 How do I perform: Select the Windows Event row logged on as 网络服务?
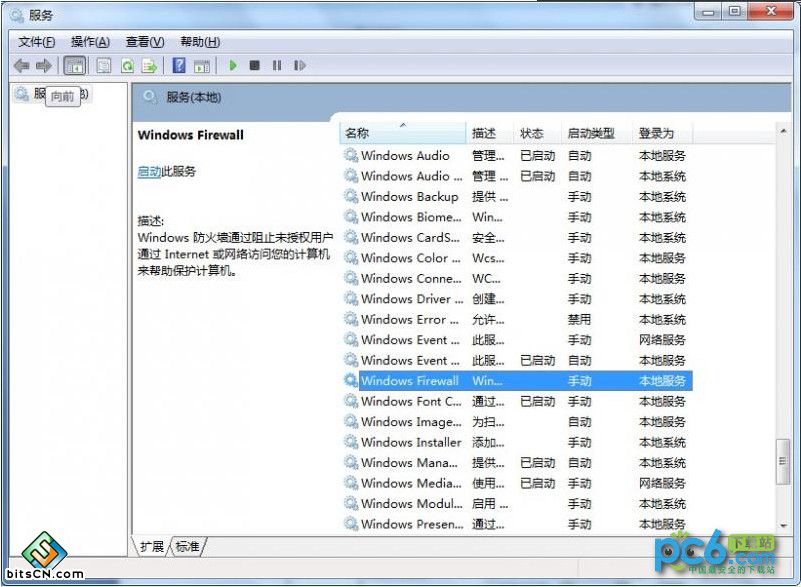click(516, 340)
